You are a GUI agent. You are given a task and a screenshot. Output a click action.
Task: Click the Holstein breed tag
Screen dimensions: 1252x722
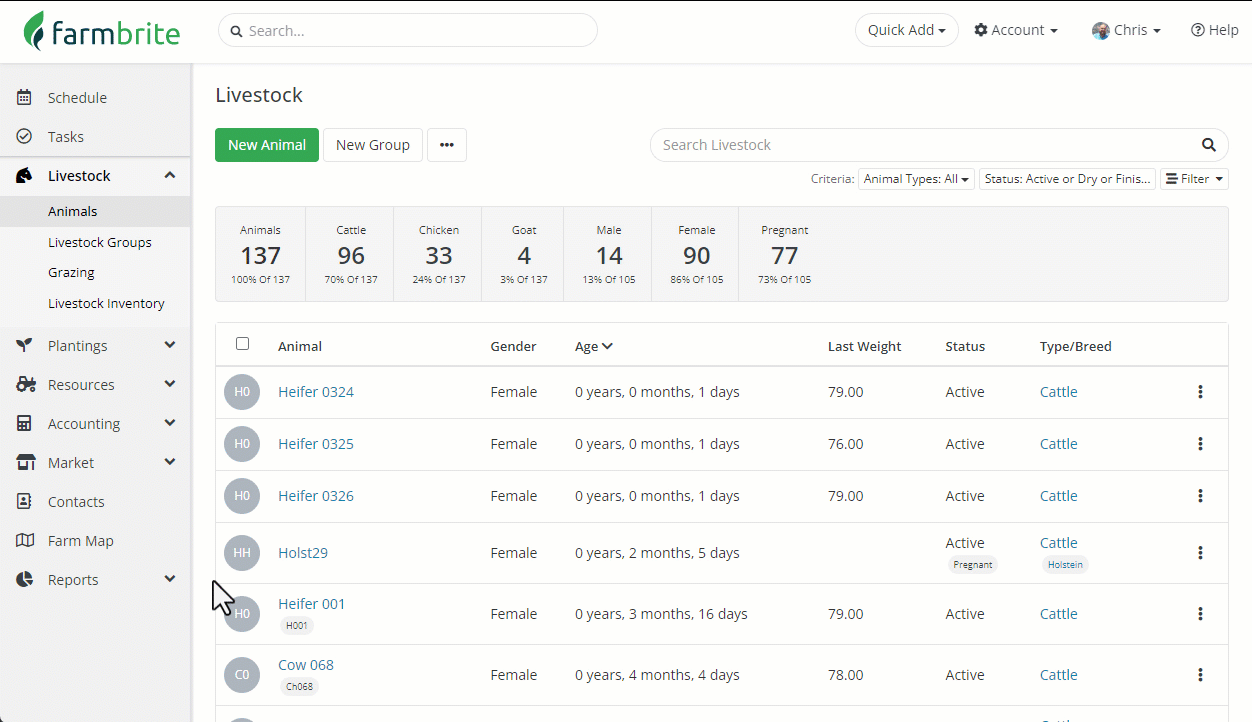(1065, 565)
